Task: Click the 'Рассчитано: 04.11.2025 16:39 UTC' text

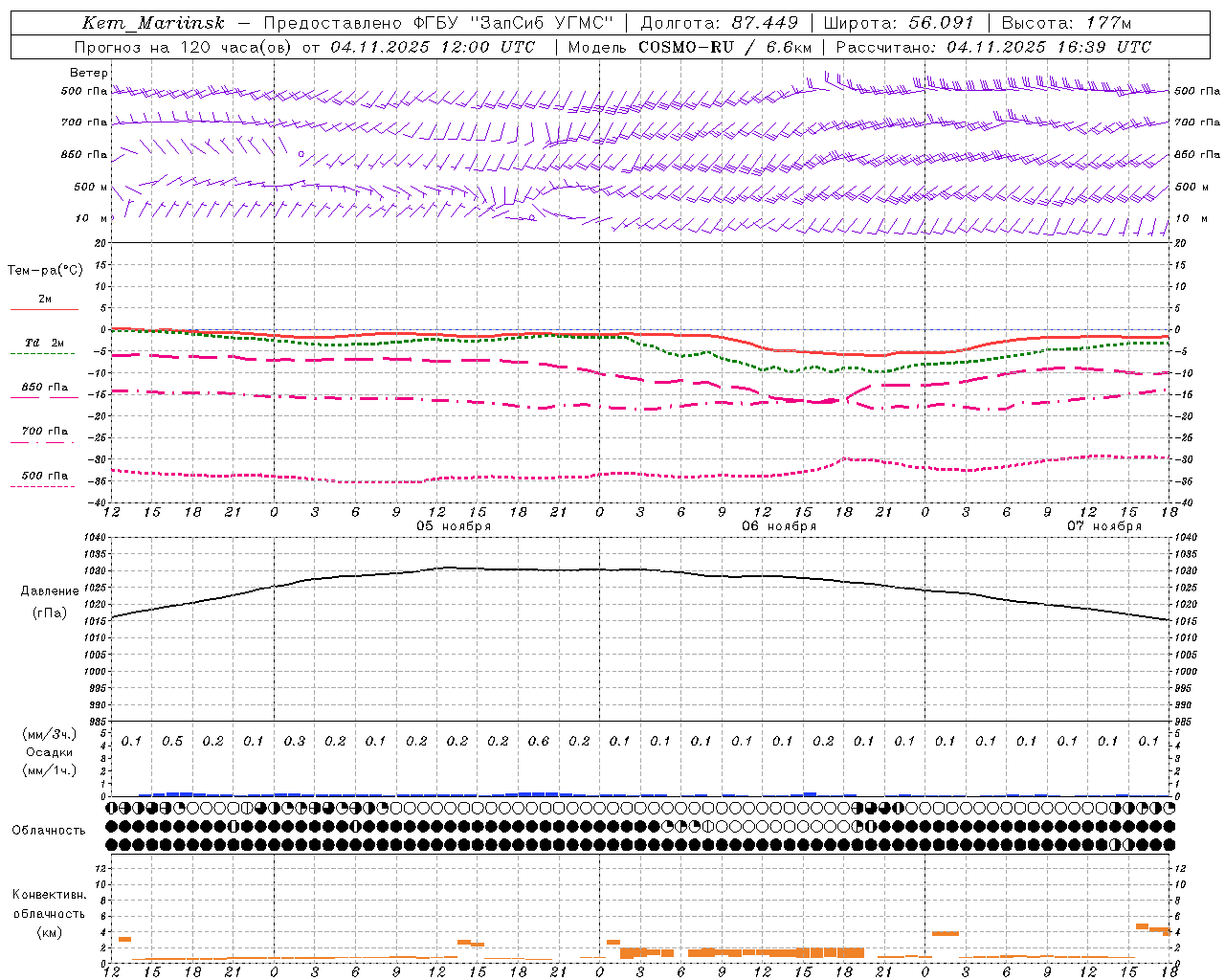Action: pyautogui.click(x=993, y=47)
